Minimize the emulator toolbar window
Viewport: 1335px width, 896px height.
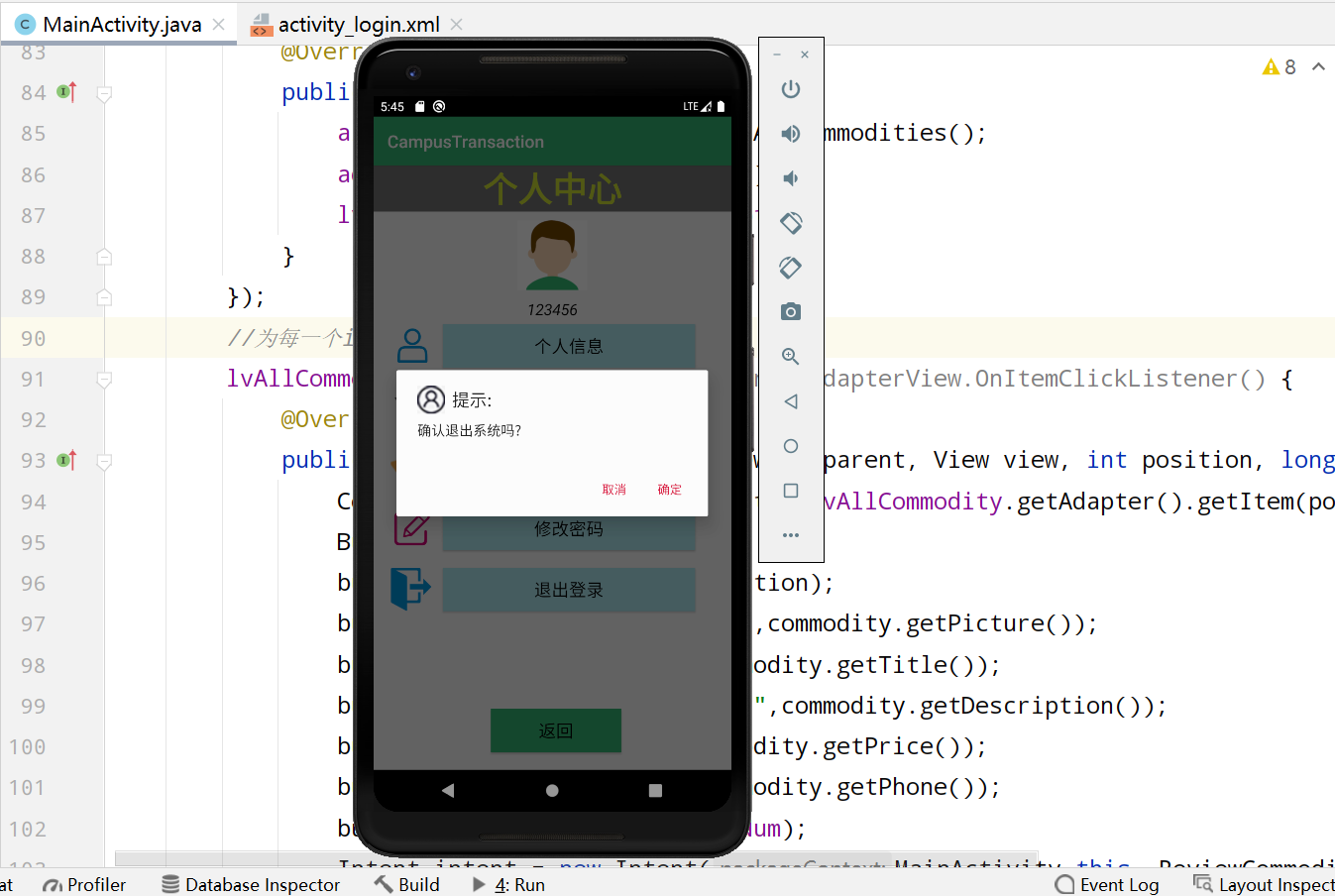point(777,55)
